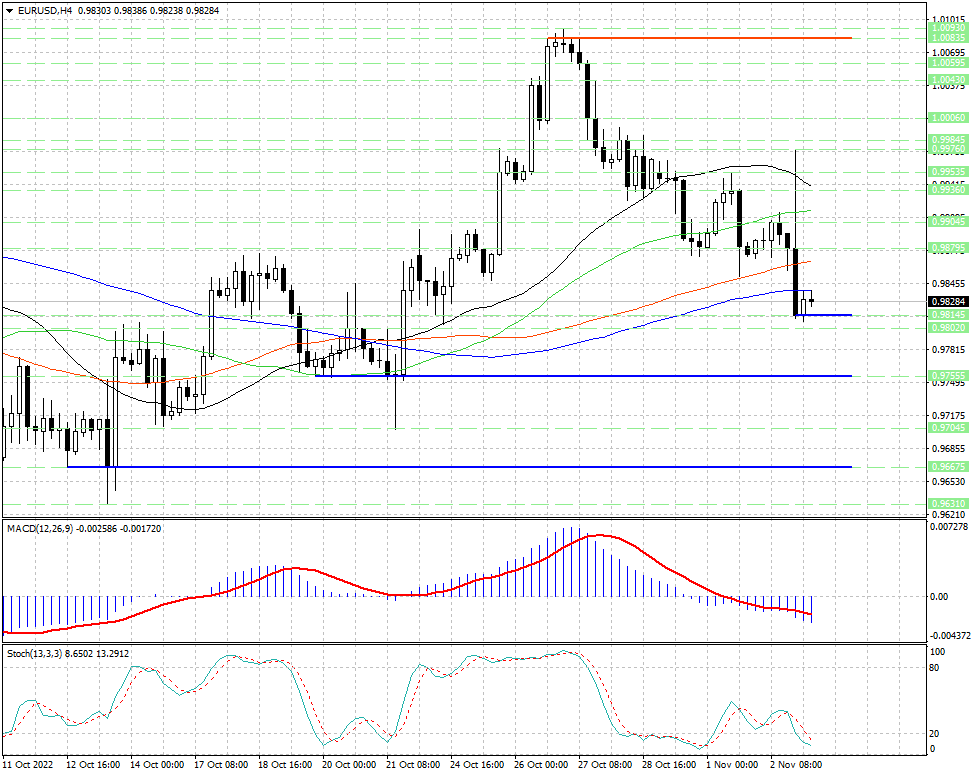The width and height of the screenshot is (972, 776).
Task: Click the 0.99360 price level label
Action: [948, 190]
